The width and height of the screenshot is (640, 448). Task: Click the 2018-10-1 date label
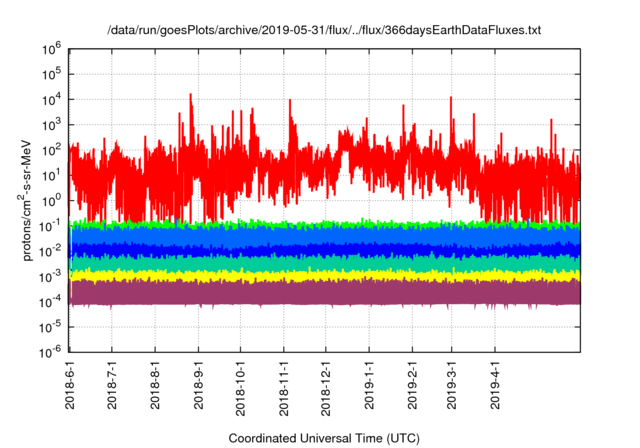pos(240,388)
